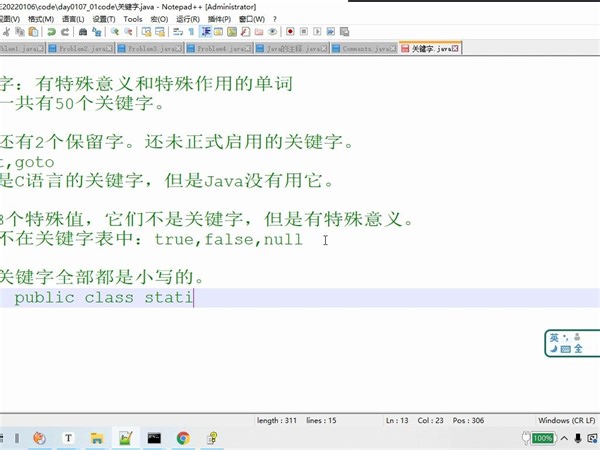Toggle Show All Characters pilcrow icon
Image resolution: width=600 pixels, height=450 pixels.
pyautogui.click(x=191, y=32)
